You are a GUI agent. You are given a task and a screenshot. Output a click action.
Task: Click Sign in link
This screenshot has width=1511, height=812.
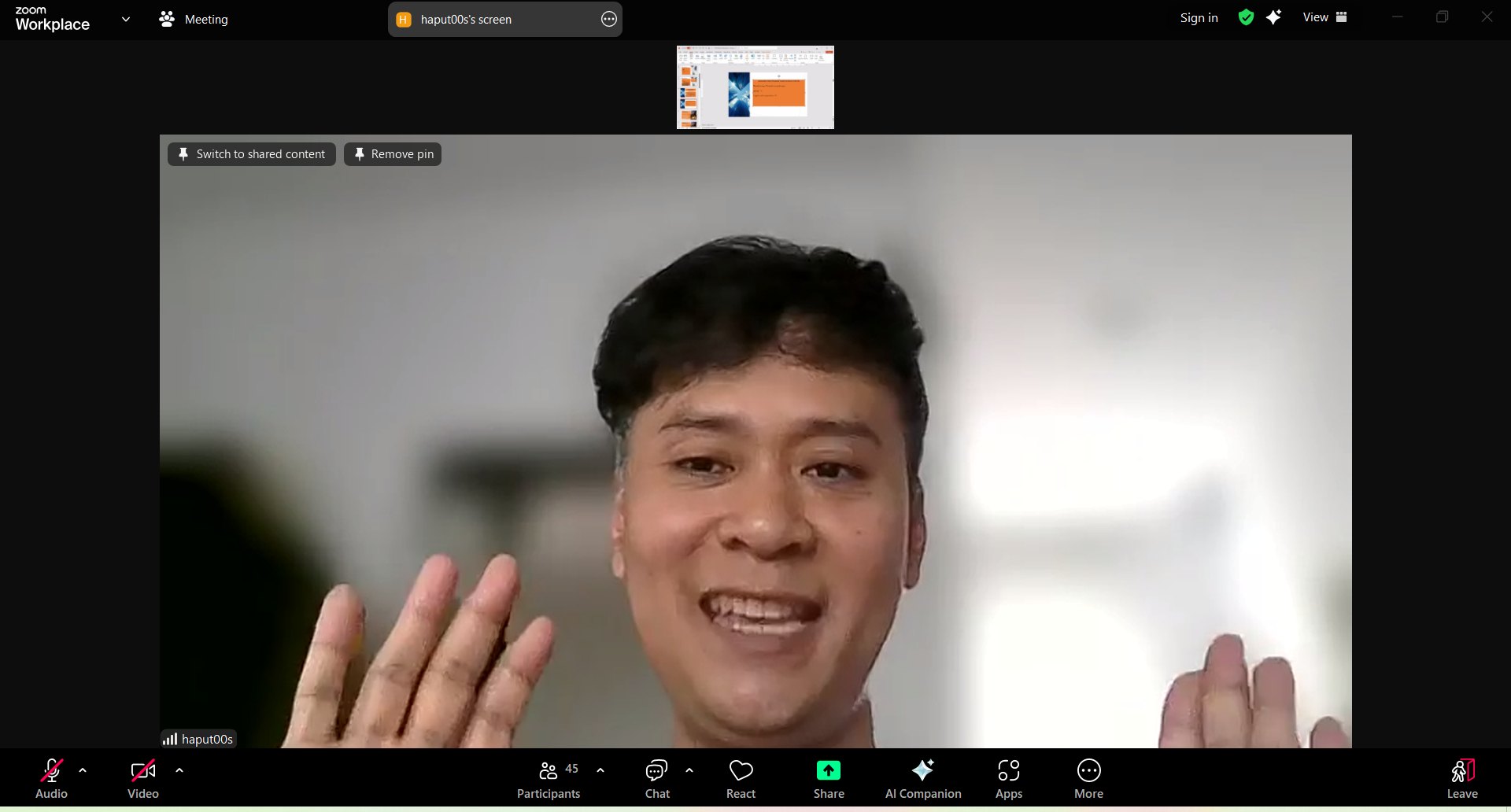pos(1199,17)
